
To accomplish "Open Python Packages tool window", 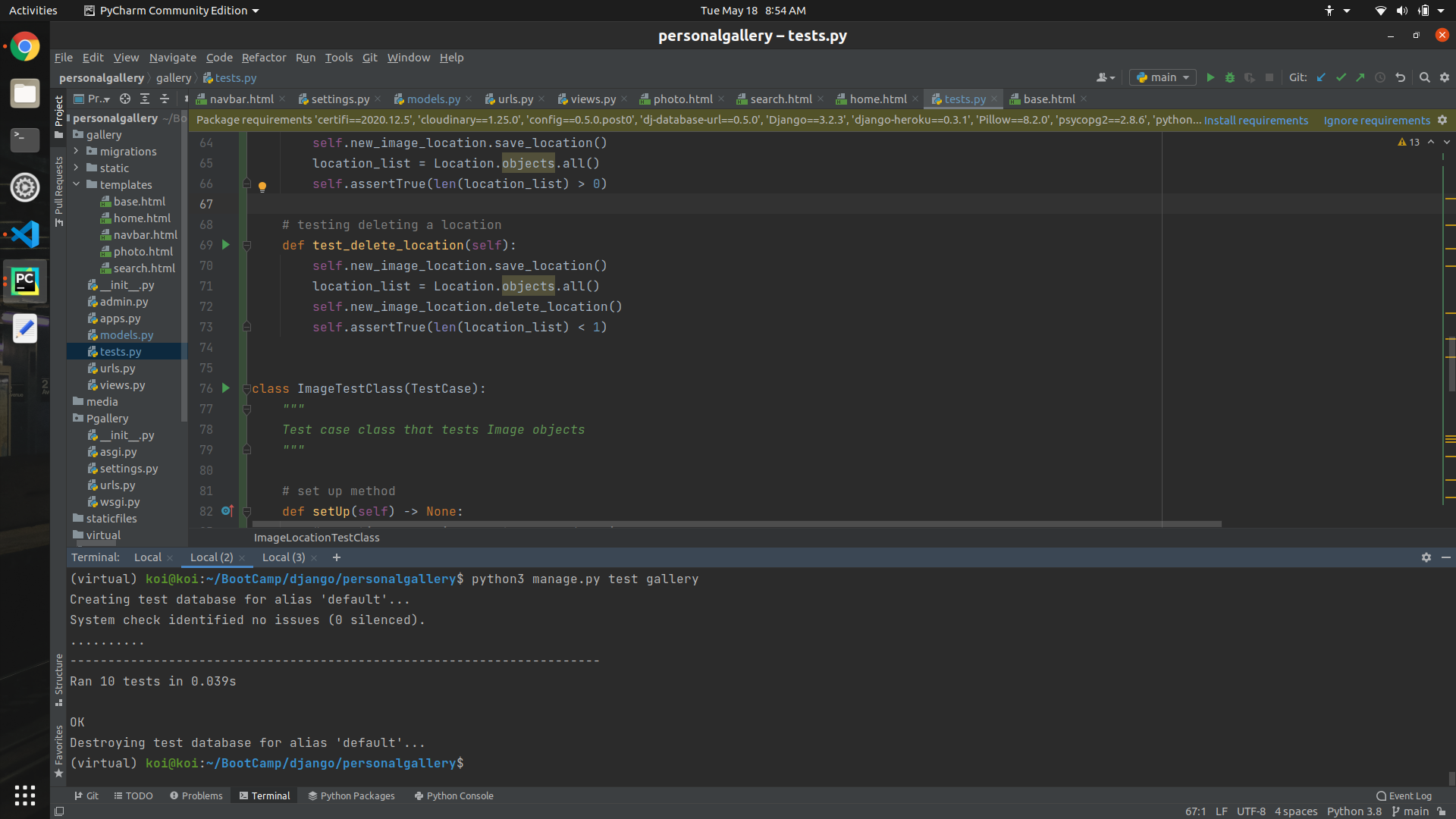I will tap(351, 795).
